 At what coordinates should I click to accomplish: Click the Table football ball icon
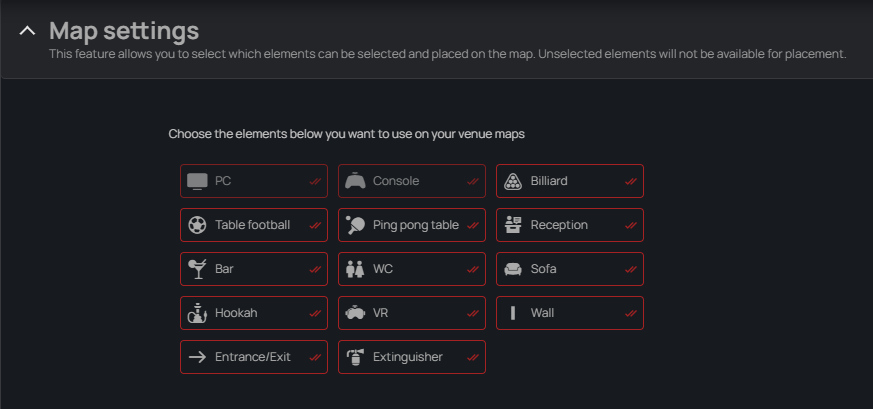pyautogui.click(x=198, y=225)
